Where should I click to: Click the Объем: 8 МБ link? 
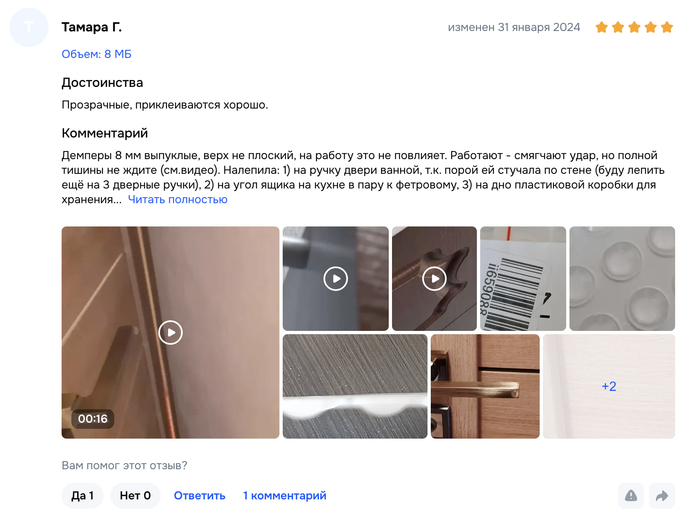click(96, 54)
